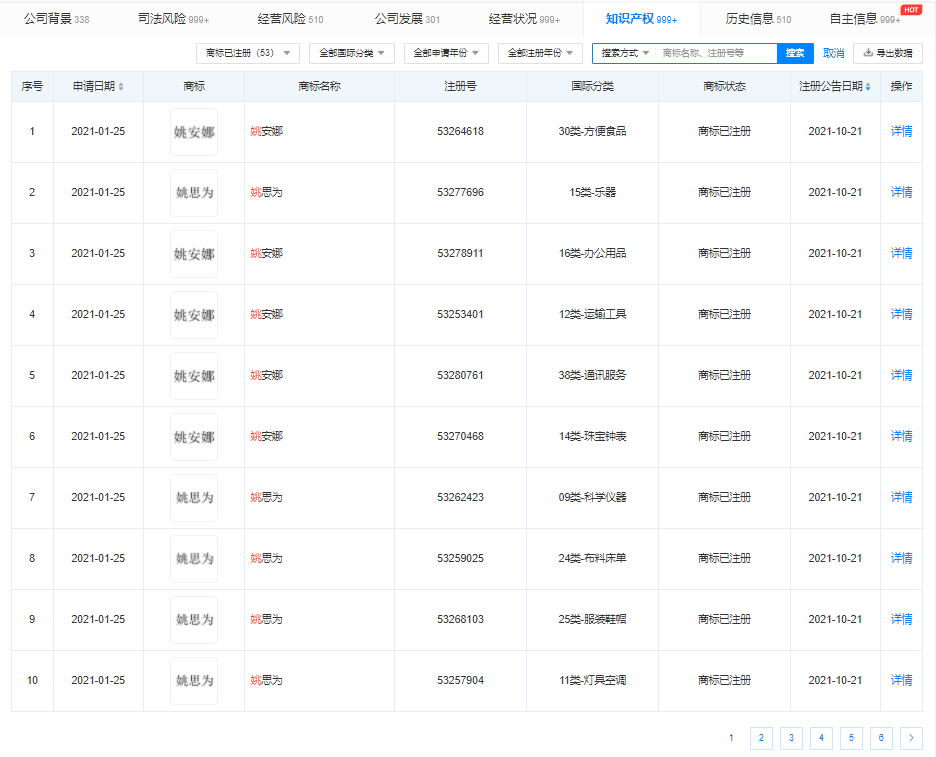Click the trademark image for 25类-服装鞋帽

tap(194, 620)
